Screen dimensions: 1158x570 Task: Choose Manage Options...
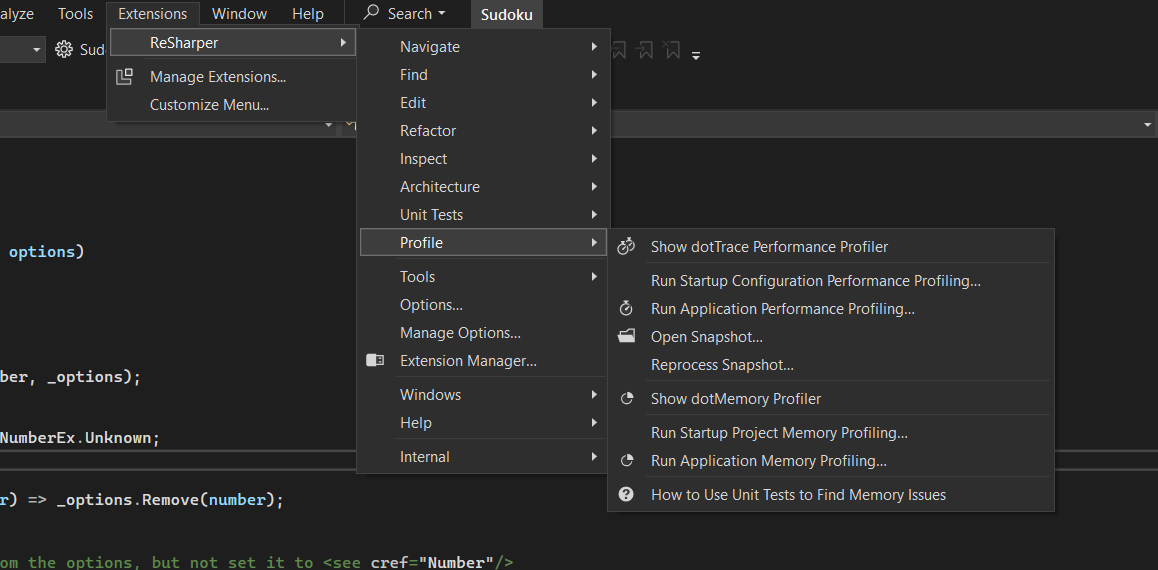point(484,333)
